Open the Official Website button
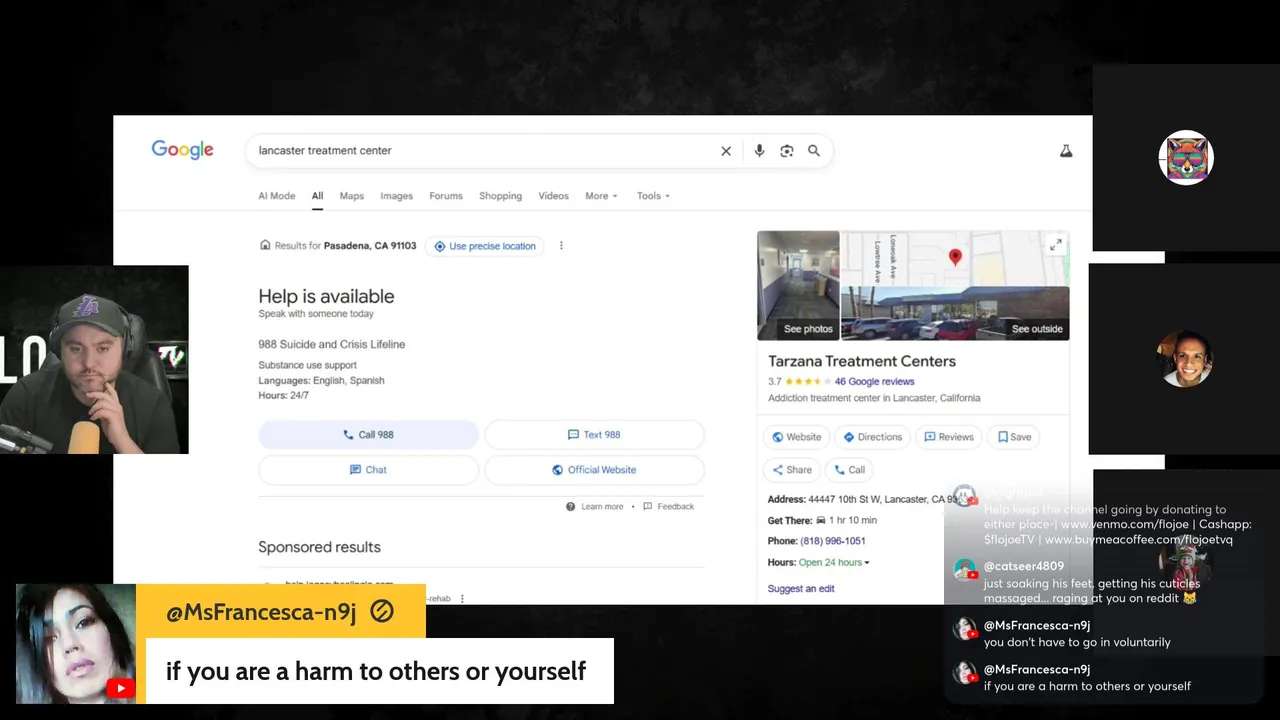This screenshot has width=1280, height=720. 594,470
